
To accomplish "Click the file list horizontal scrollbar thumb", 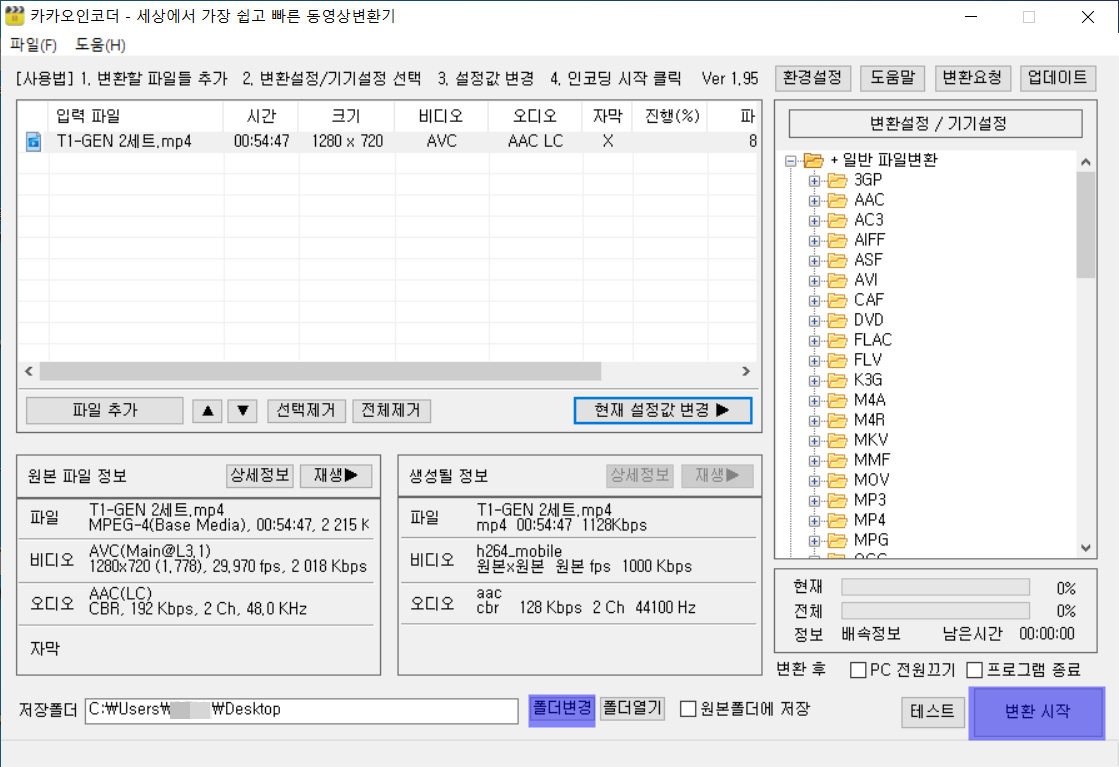I will 320,371.
